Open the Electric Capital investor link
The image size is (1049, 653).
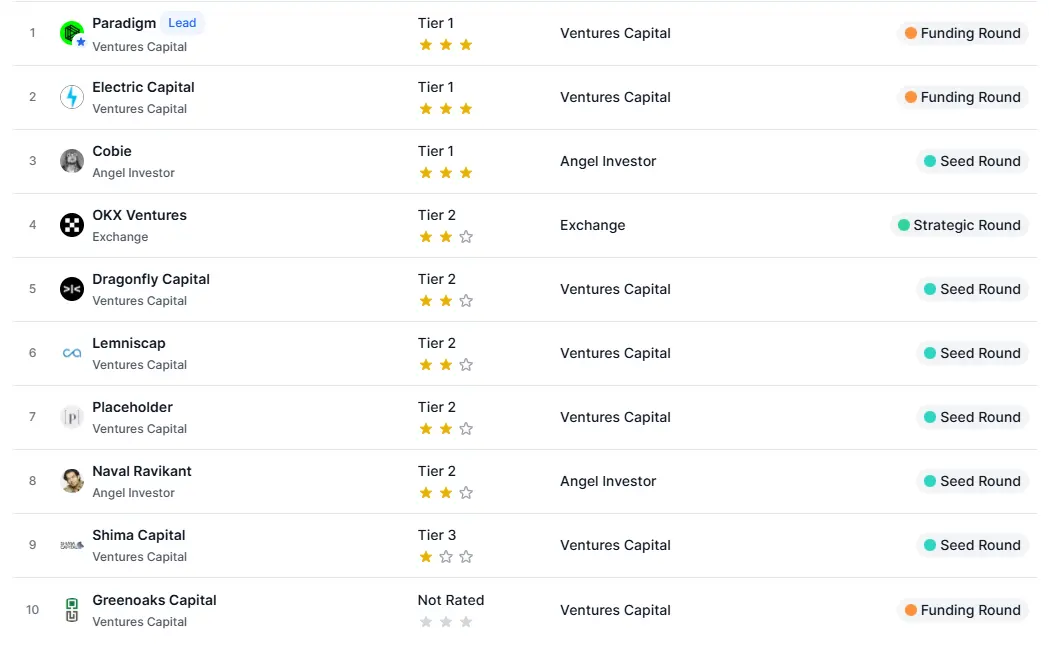pos(143,87)
